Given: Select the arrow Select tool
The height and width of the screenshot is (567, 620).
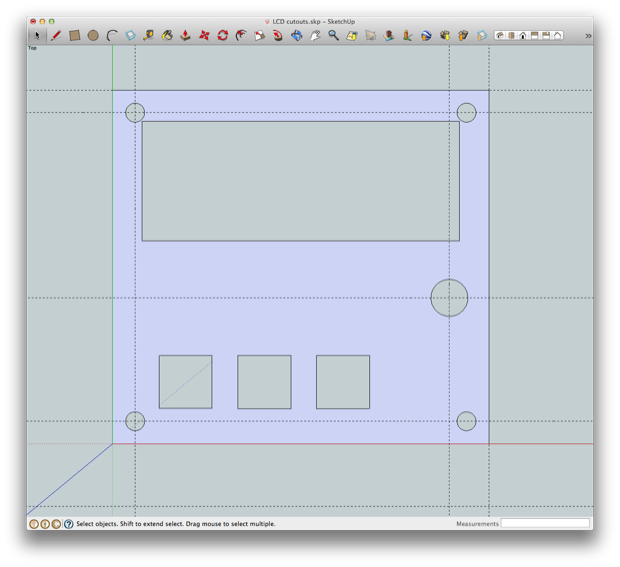Looking at the screenshot, I should 37,36.
